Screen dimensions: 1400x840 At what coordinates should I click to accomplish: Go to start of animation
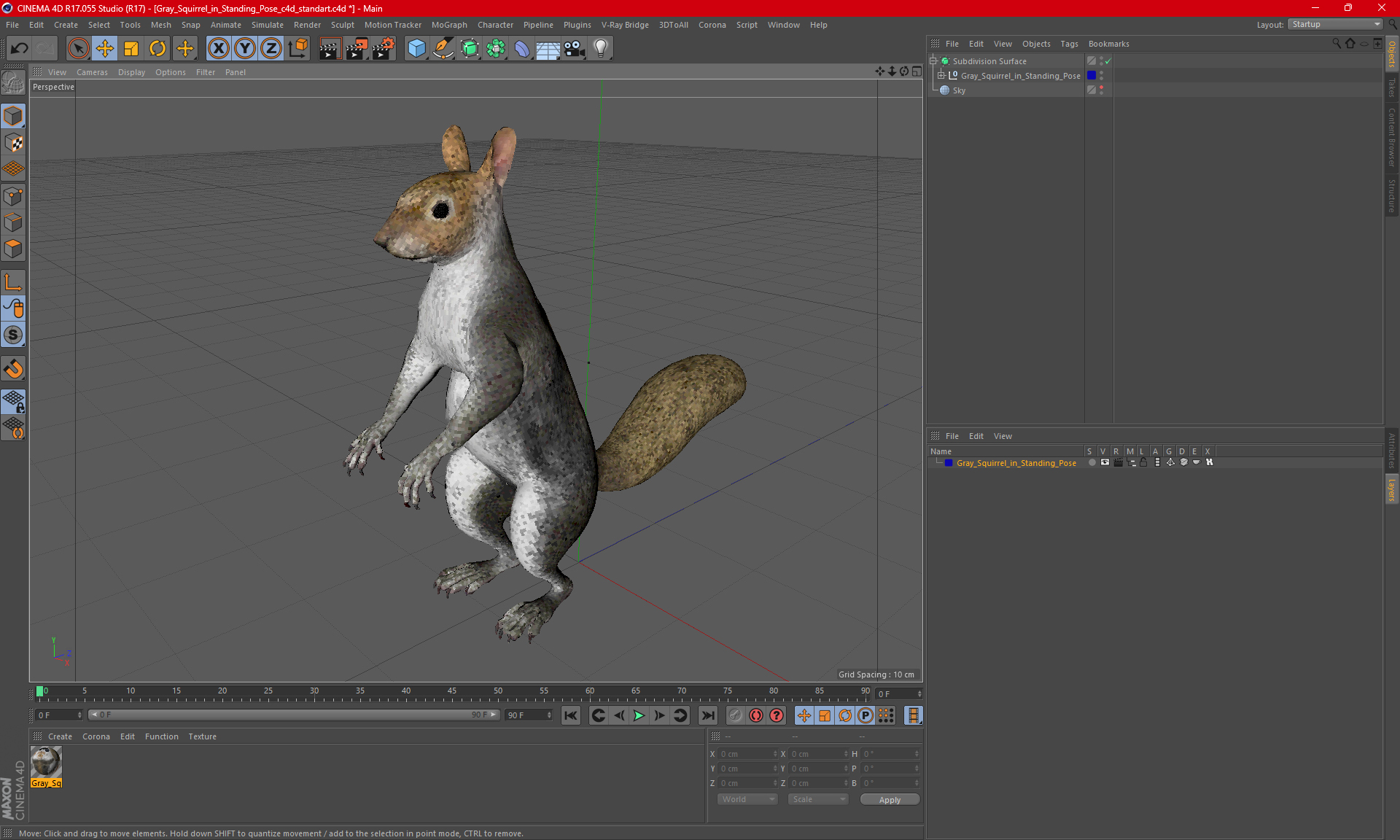[x=570, y=715]
